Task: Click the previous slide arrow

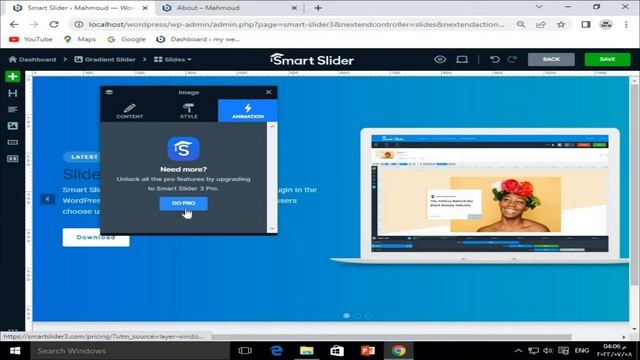Action: [47, 199]
